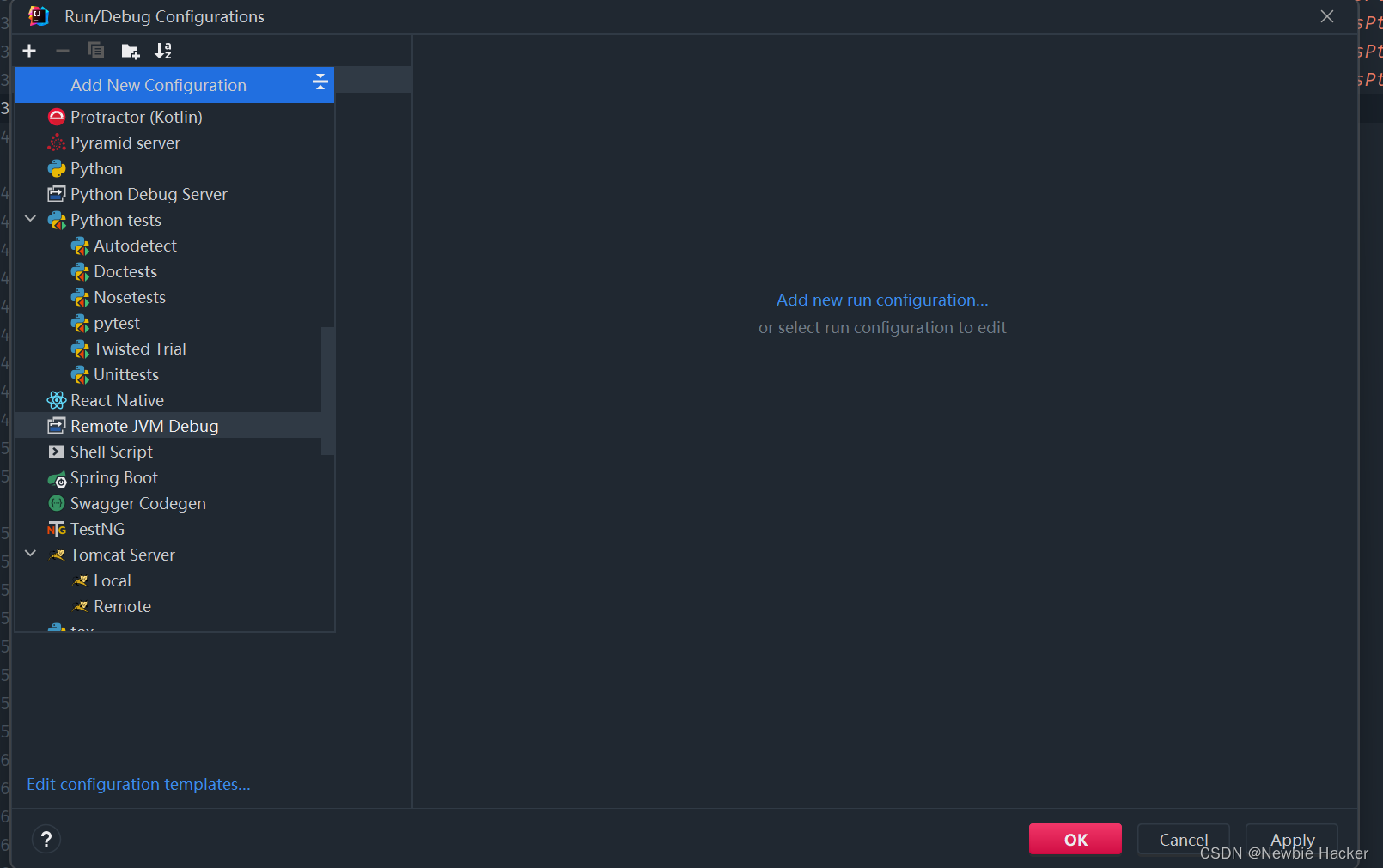Click the Remove Configuration minus icon
The height and width of the screenshot is (868, 1383).
[63, 51]
